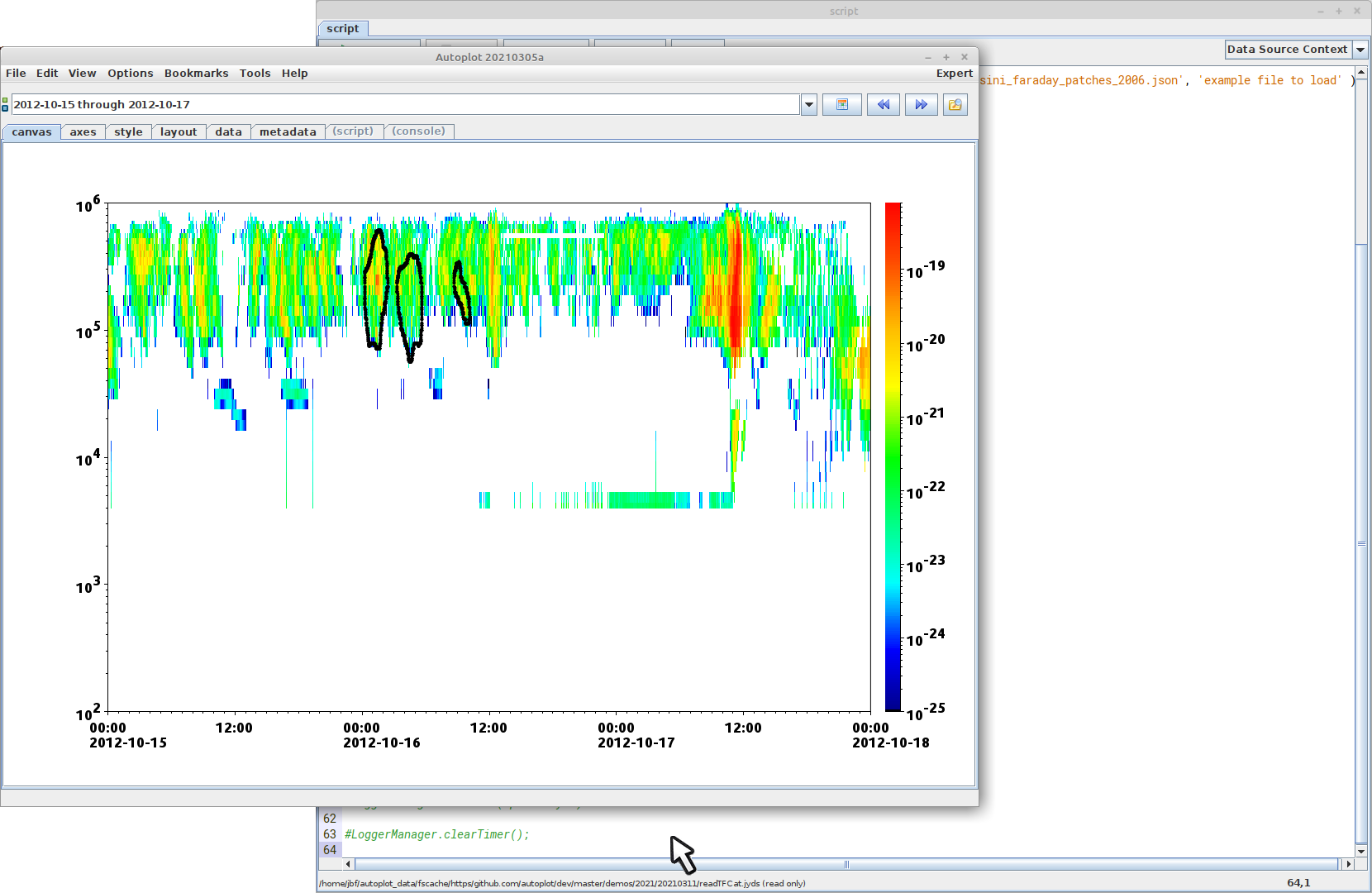
Task: Minimize the Autoplot window
Action: pyautogui.click(x=928, y=57)
